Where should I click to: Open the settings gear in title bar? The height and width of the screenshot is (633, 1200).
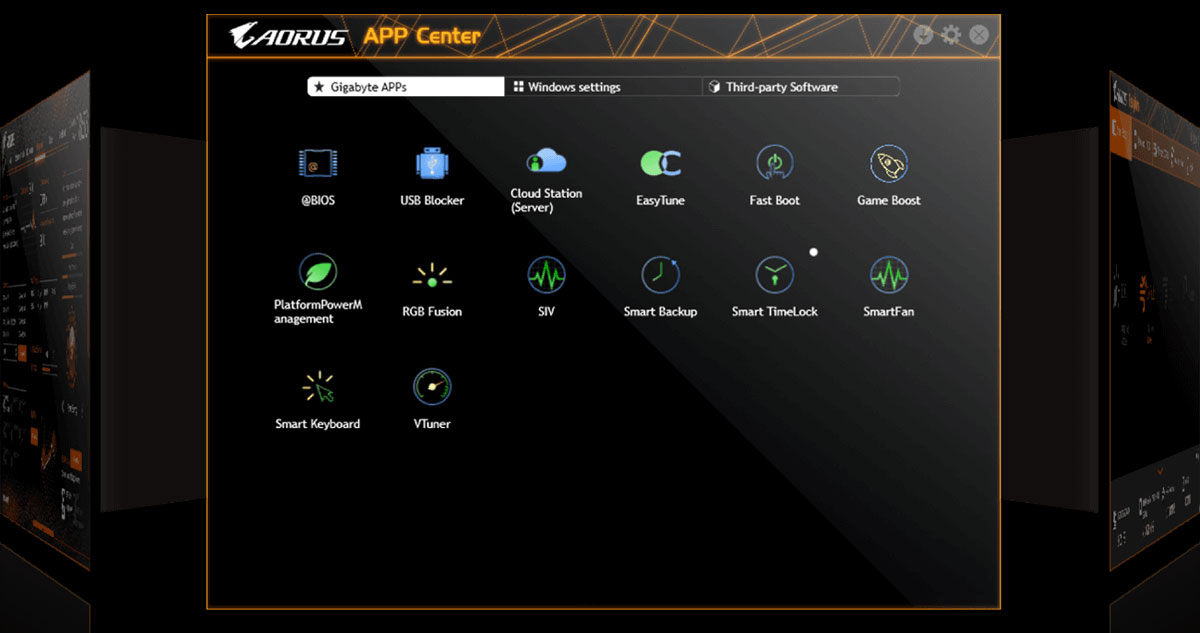tap(951, 35)
